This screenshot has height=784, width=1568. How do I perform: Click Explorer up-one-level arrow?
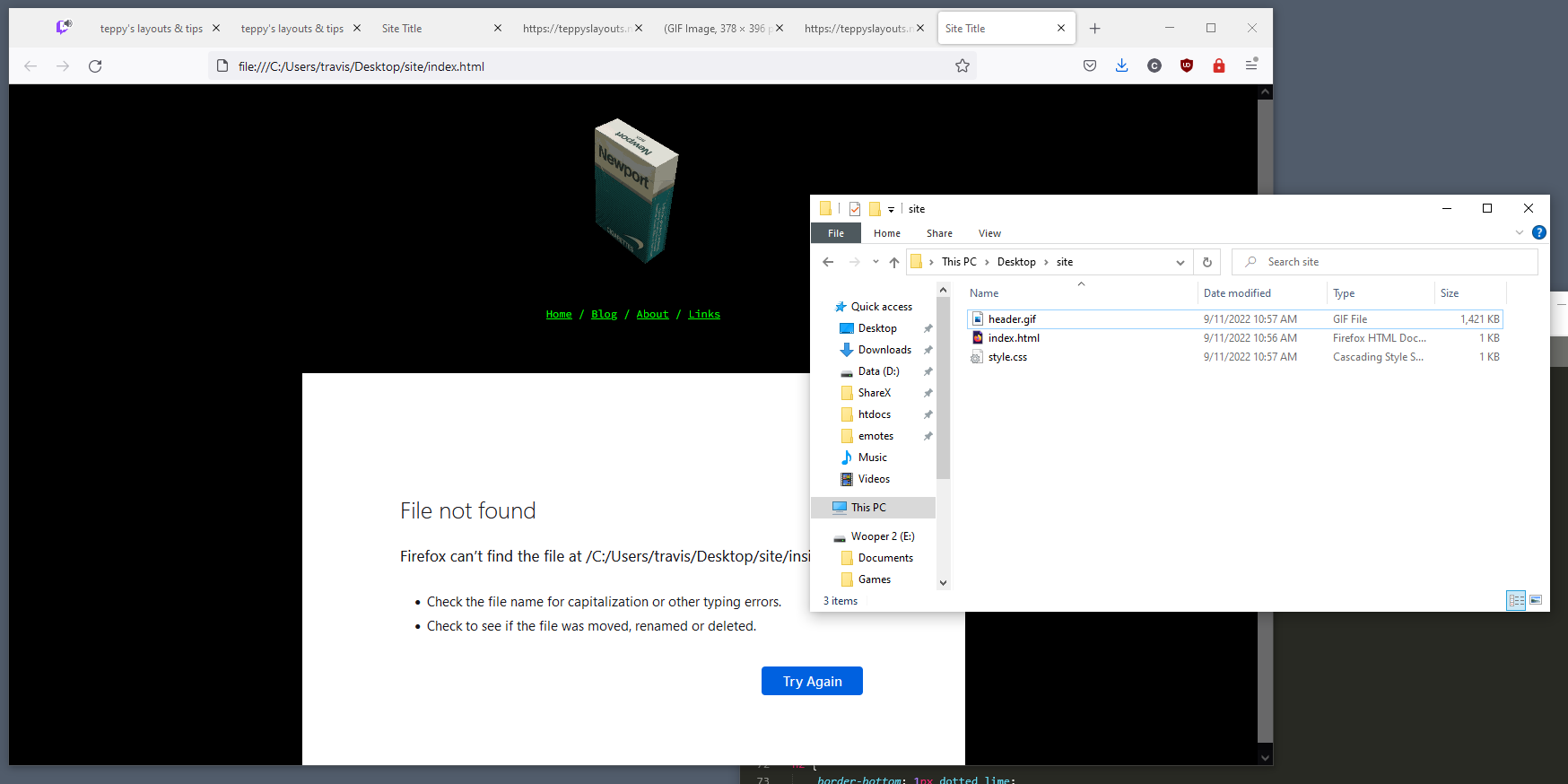[x=894, y=262]
